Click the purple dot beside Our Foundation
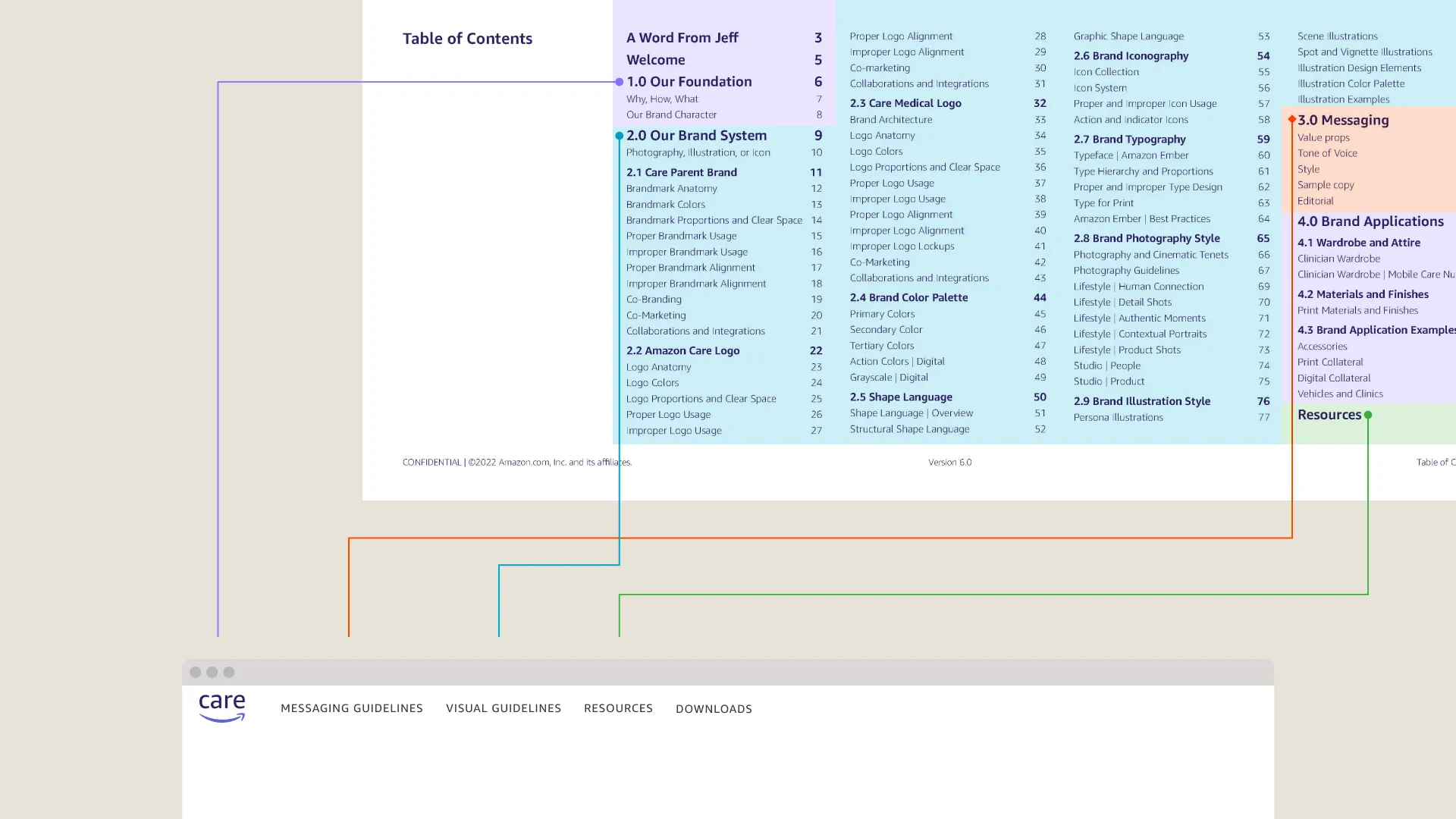The width and height of the screenshot is (1456, 819). coord(620,82)
